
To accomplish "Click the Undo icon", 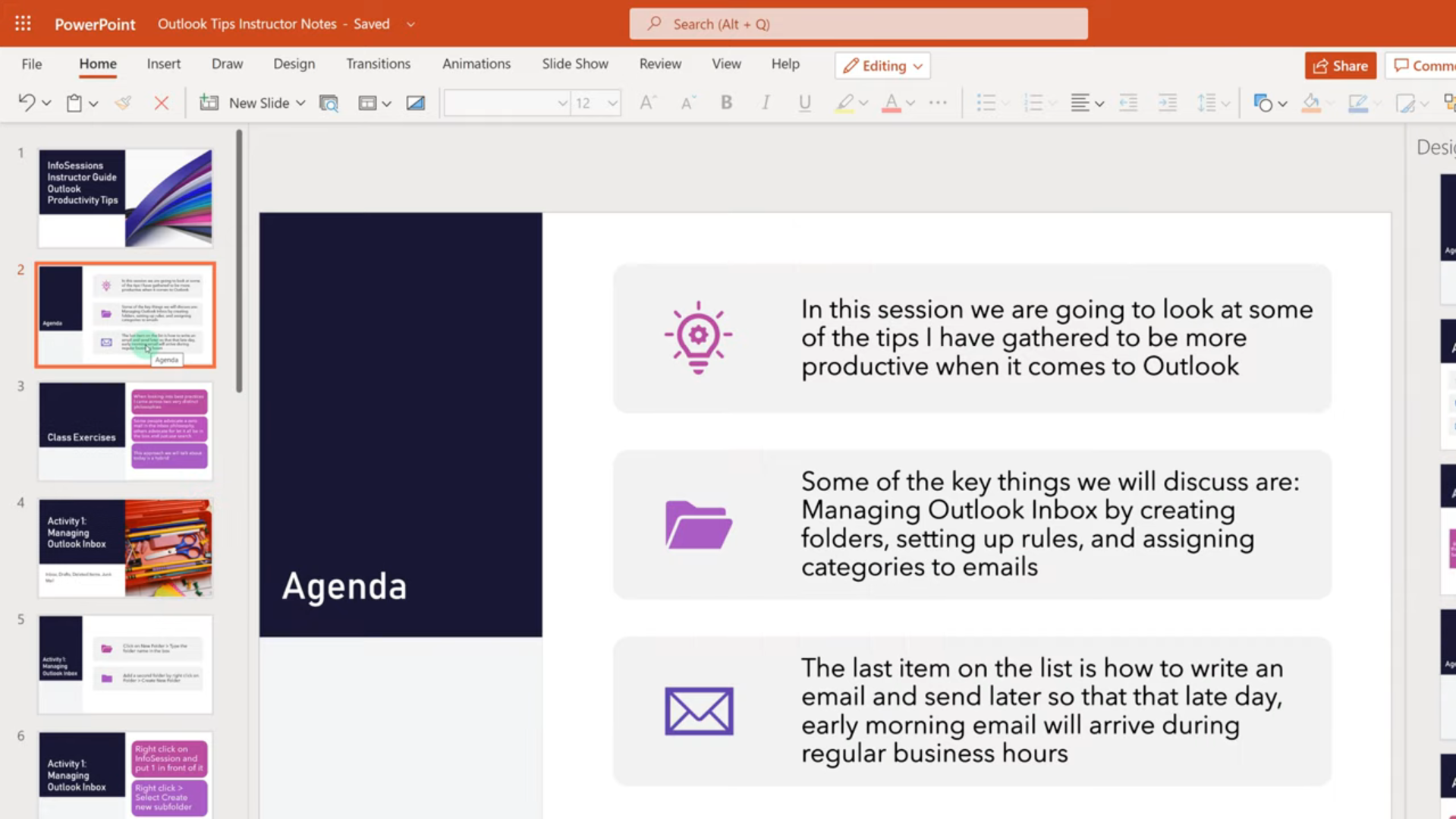I will pos(27,102).
